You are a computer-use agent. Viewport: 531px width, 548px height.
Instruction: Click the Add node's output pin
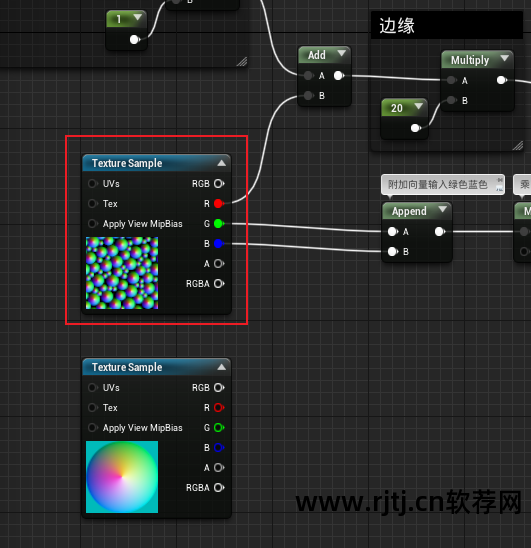click(339, 75)
